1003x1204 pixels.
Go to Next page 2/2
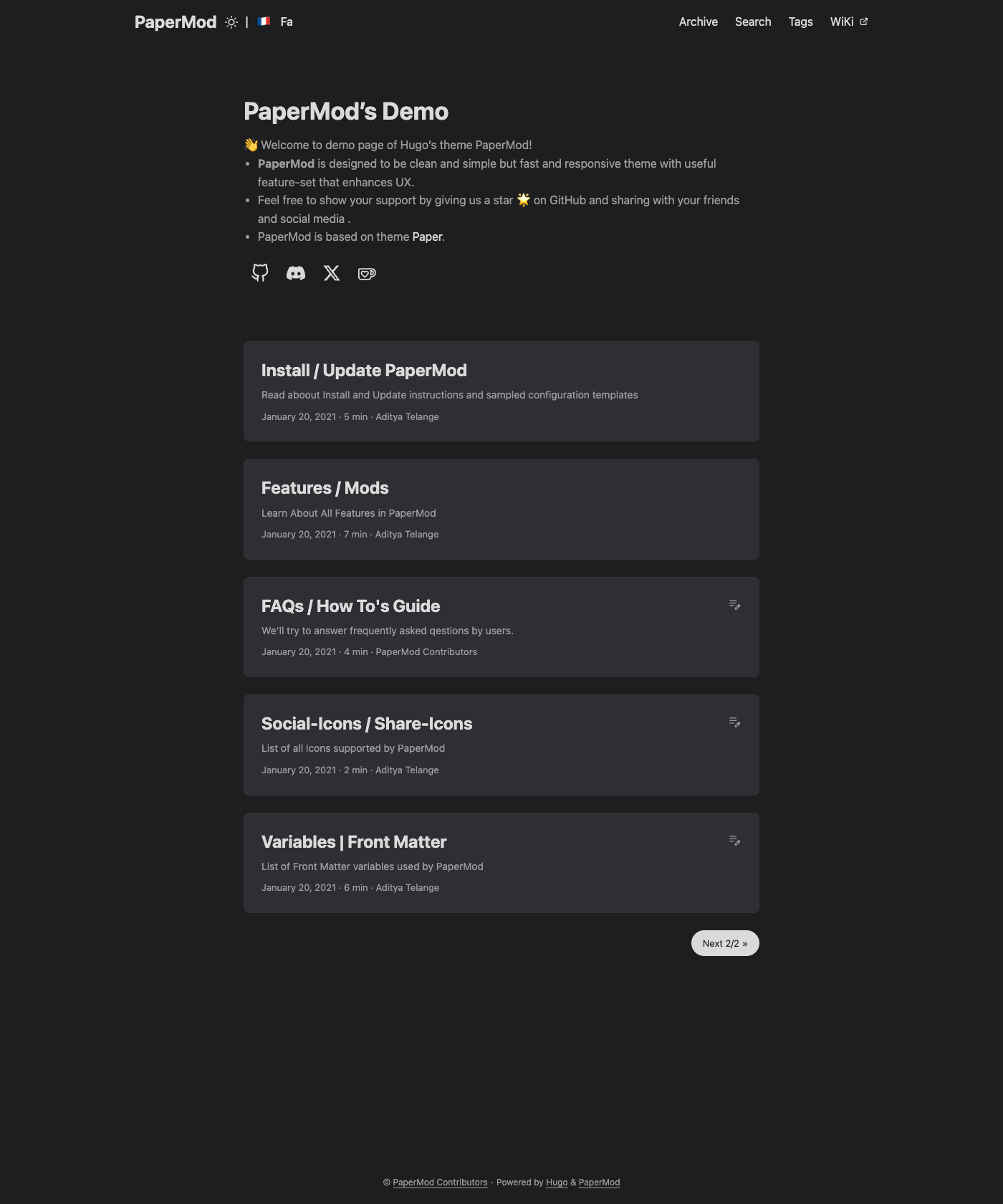[724, 943]
